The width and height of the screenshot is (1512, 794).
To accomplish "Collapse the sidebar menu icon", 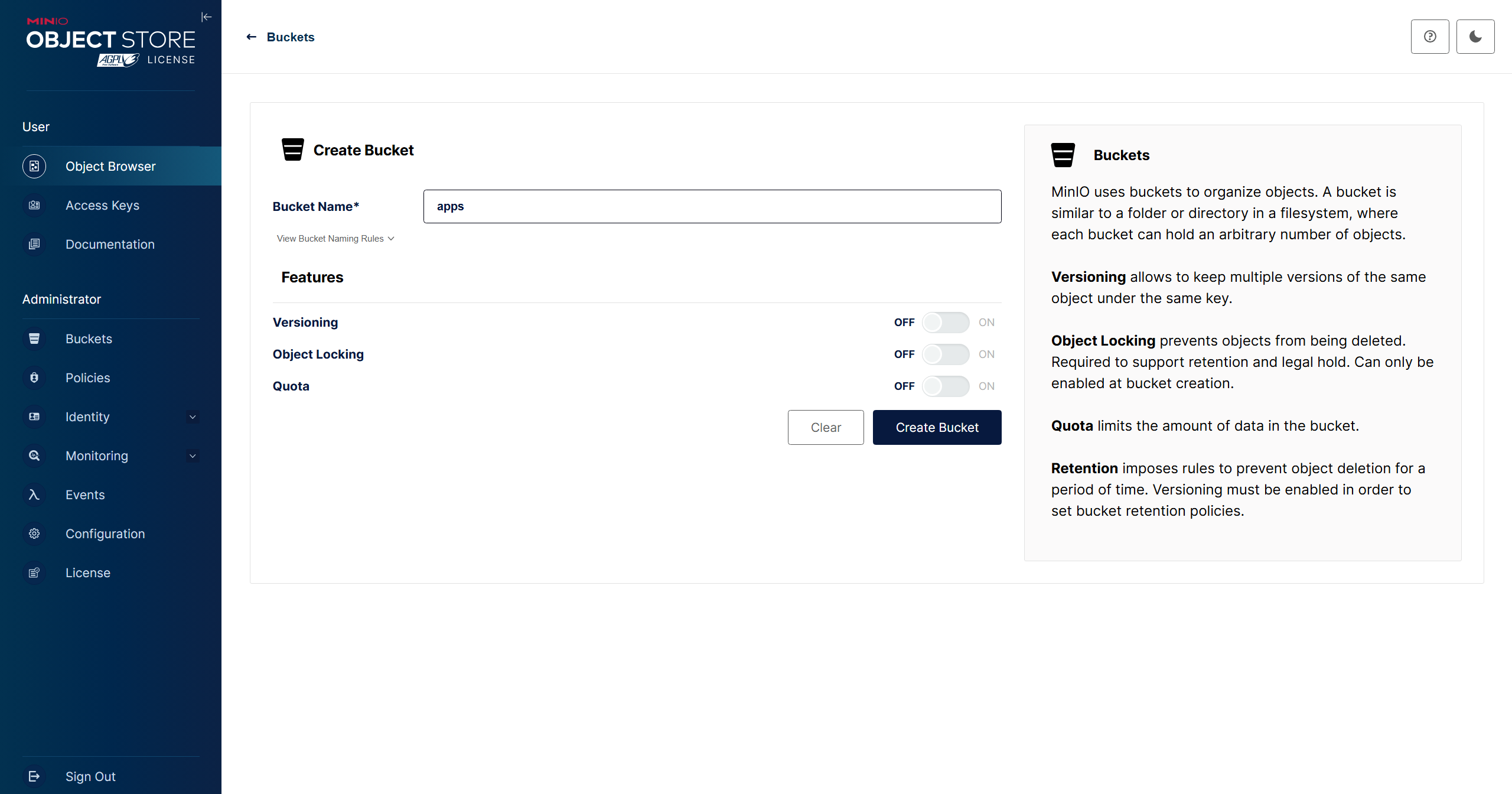I will [206, 17].
